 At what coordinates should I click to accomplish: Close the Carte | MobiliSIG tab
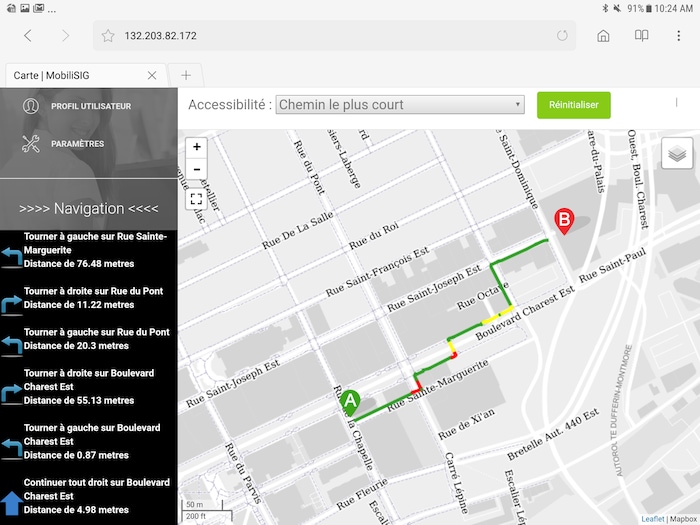pos(152,75)
